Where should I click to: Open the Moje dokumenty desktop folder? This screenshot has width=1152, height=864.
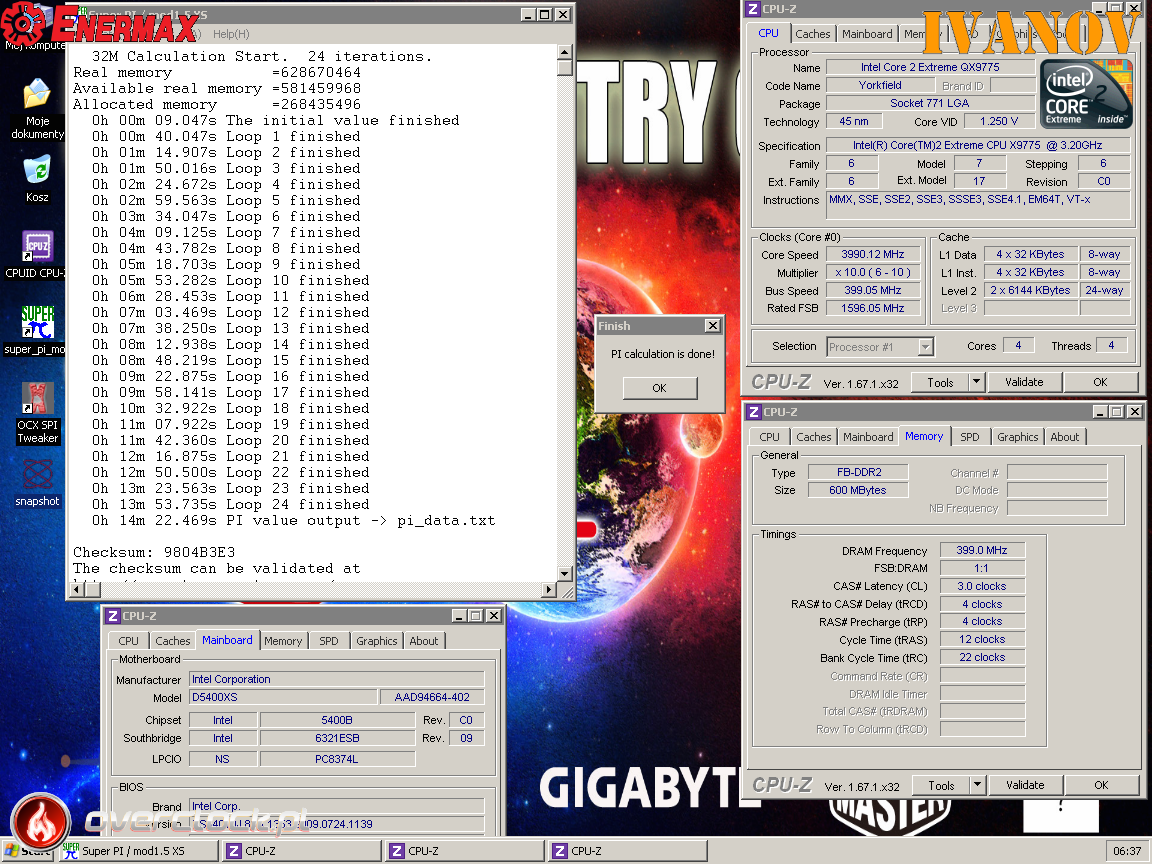[x=37, y=107]
